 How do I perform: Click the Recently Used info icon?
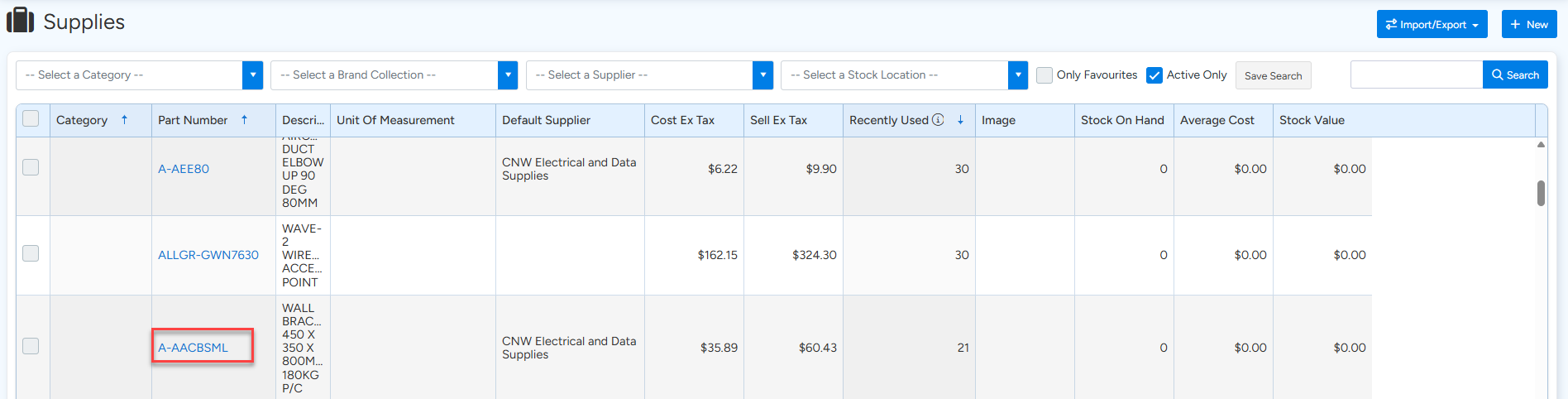938,120
